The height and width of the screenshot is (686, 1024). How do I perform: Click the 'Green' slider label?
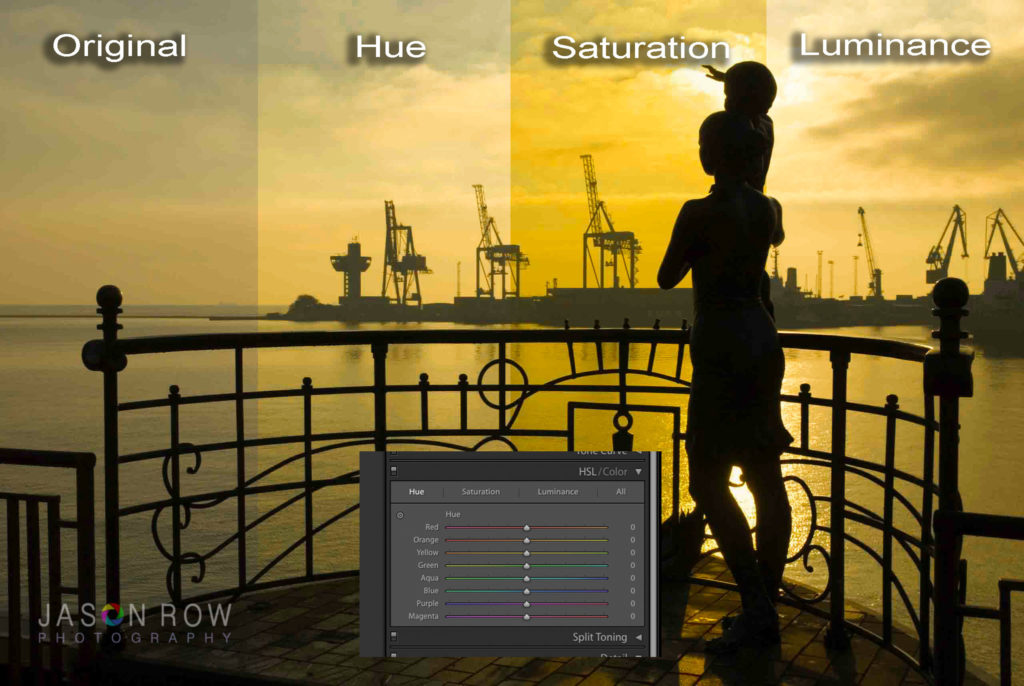(x=428, y=565)
